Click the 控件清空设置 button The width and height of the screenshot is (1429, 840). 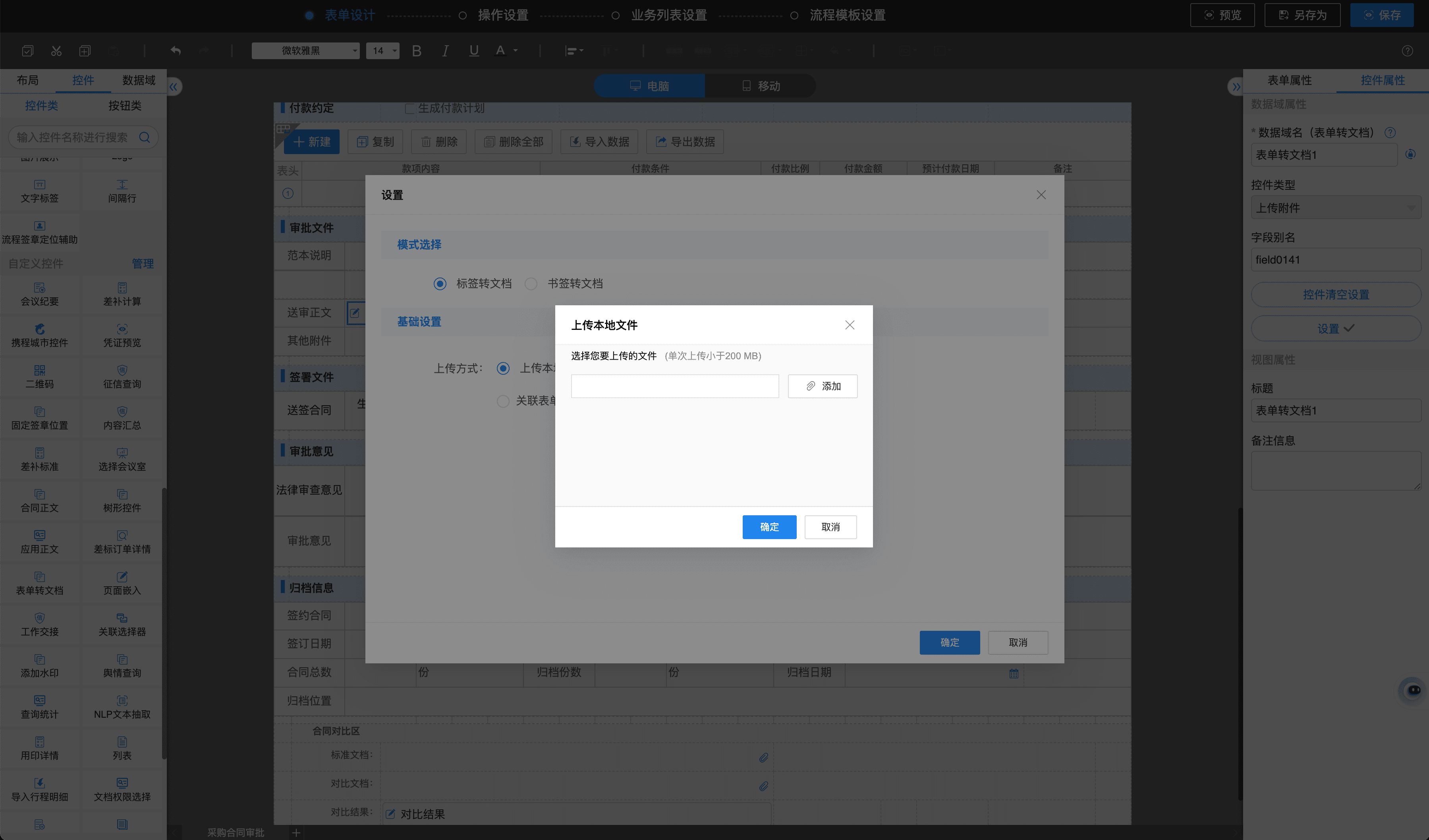(1335, 295)
